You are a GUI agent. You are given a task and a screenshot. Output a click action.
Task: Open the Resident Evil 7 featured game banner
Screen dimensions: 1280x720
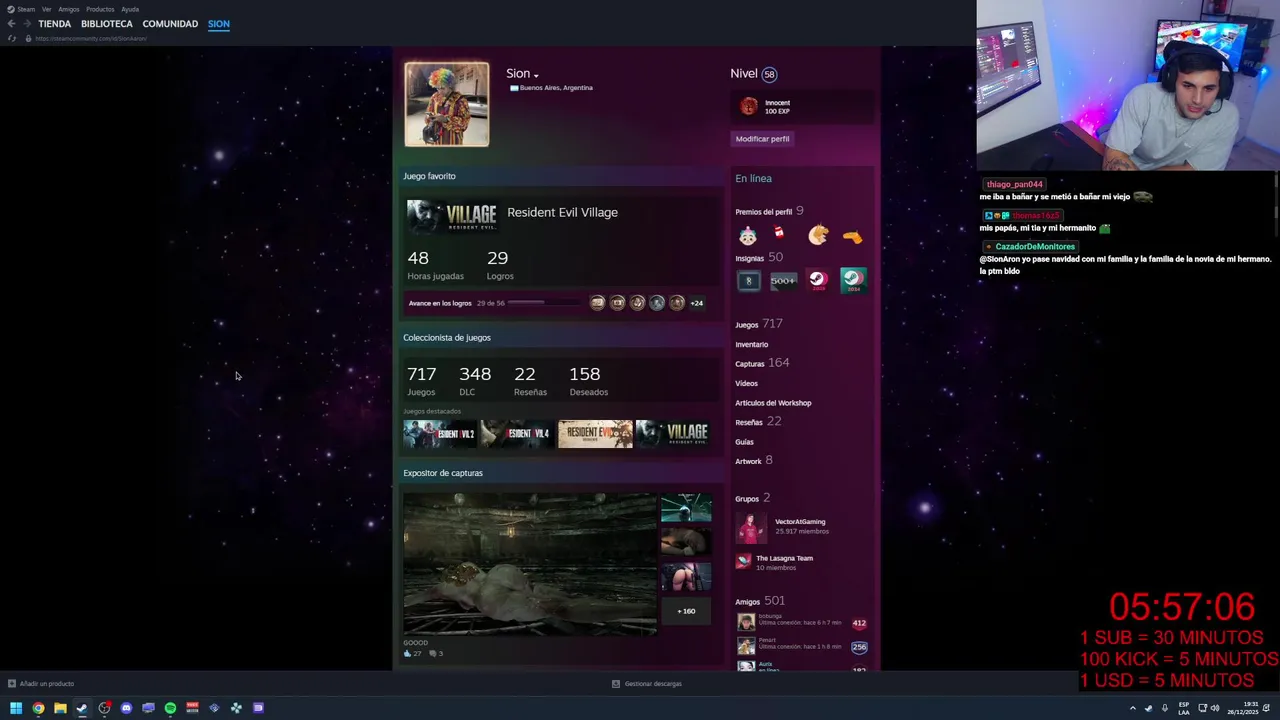(x=595, y=433)
